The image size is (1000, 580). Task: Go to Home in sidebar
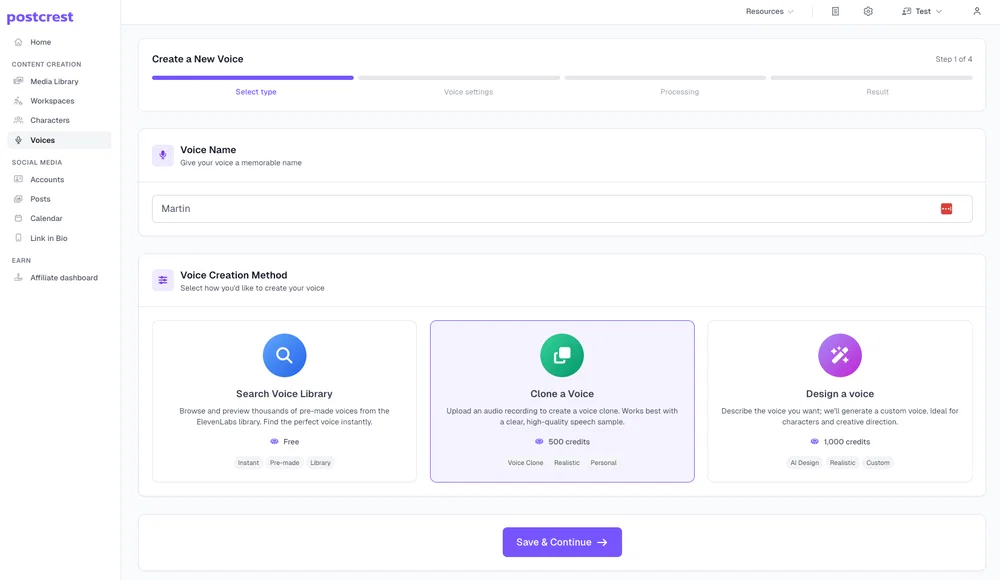[59, 42]
